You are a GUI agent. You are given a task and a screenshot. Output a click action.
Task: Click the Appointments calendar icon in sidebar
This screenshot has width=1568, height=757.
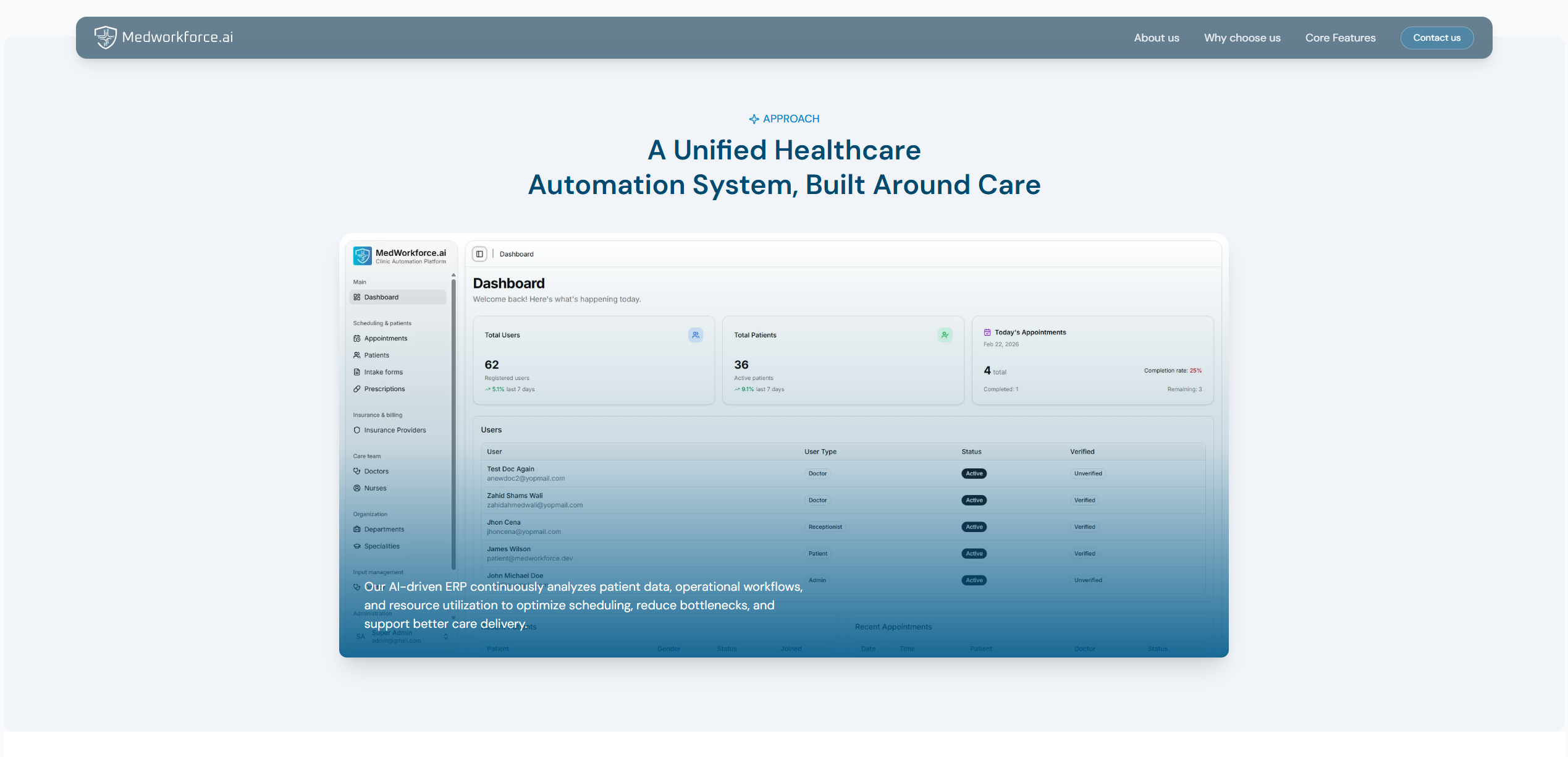[x=356, y=339]
